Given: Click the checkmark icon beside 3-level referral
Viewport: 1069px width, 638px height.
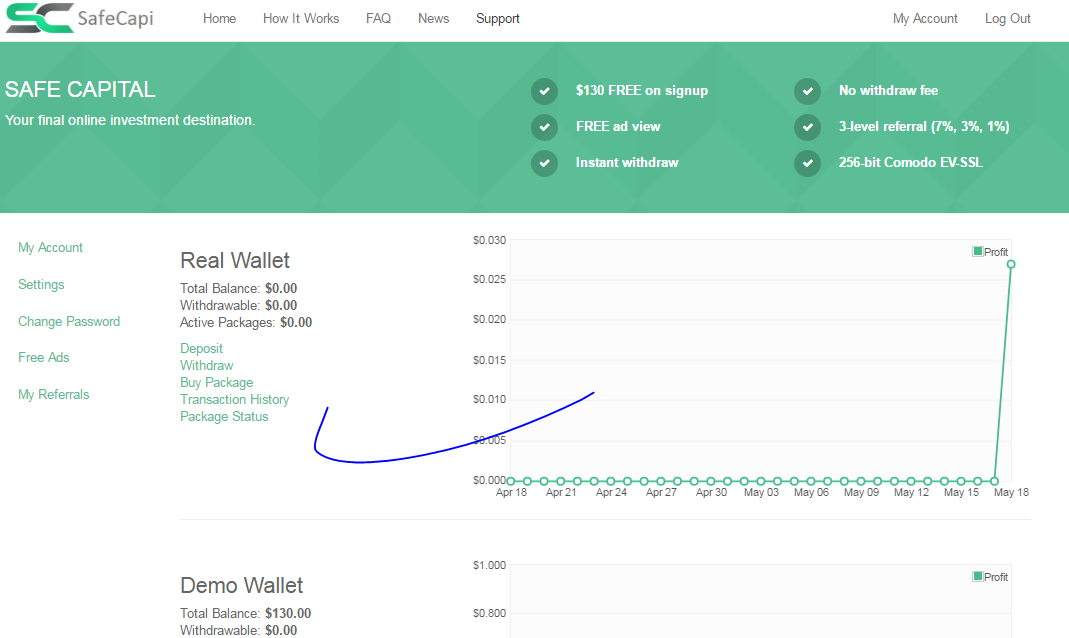Looking at the screenshot, I should (x=807, y=127).
